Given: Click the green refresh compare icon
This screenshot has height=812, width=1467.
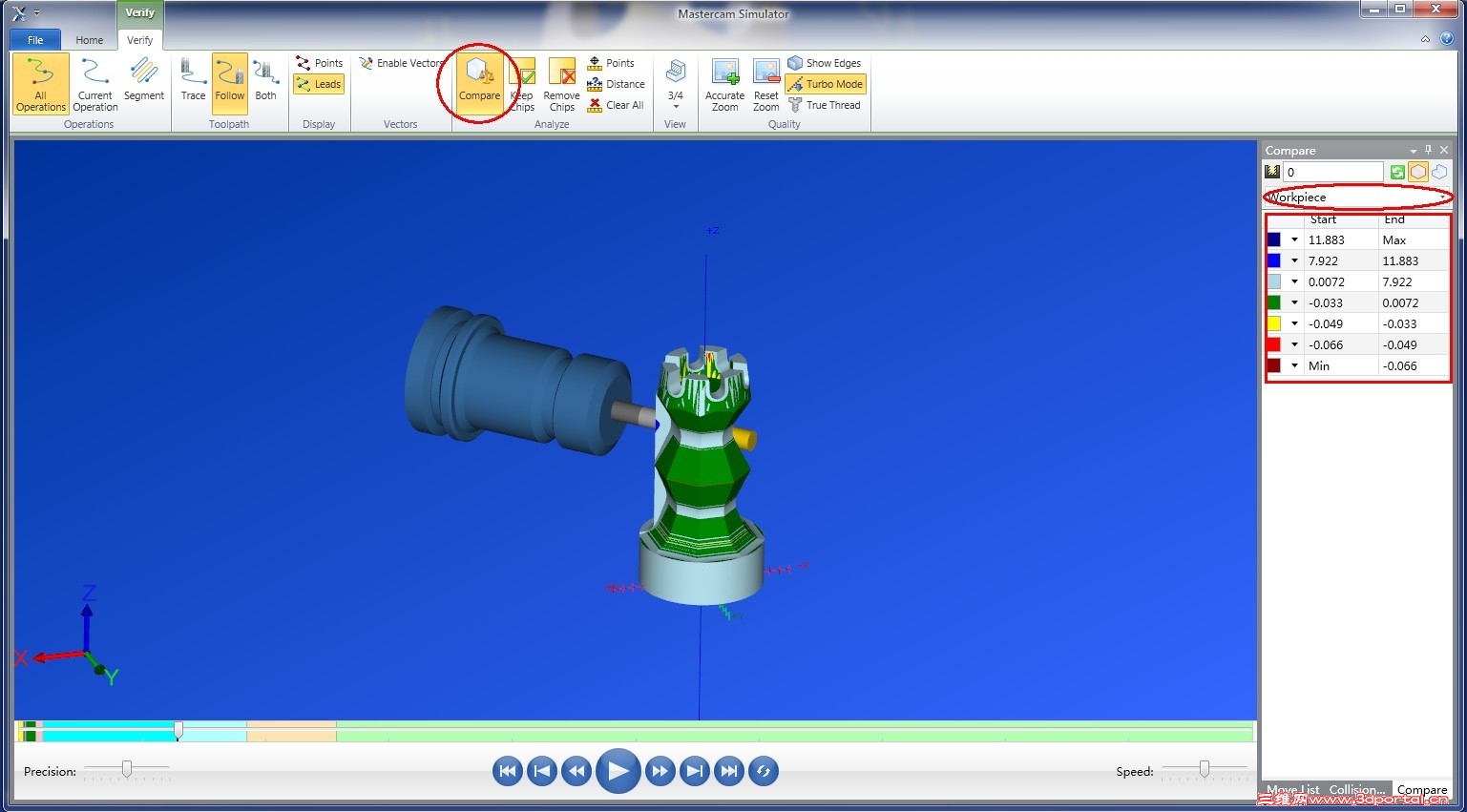Looking at the screenshot, I should pos(1397,172).
